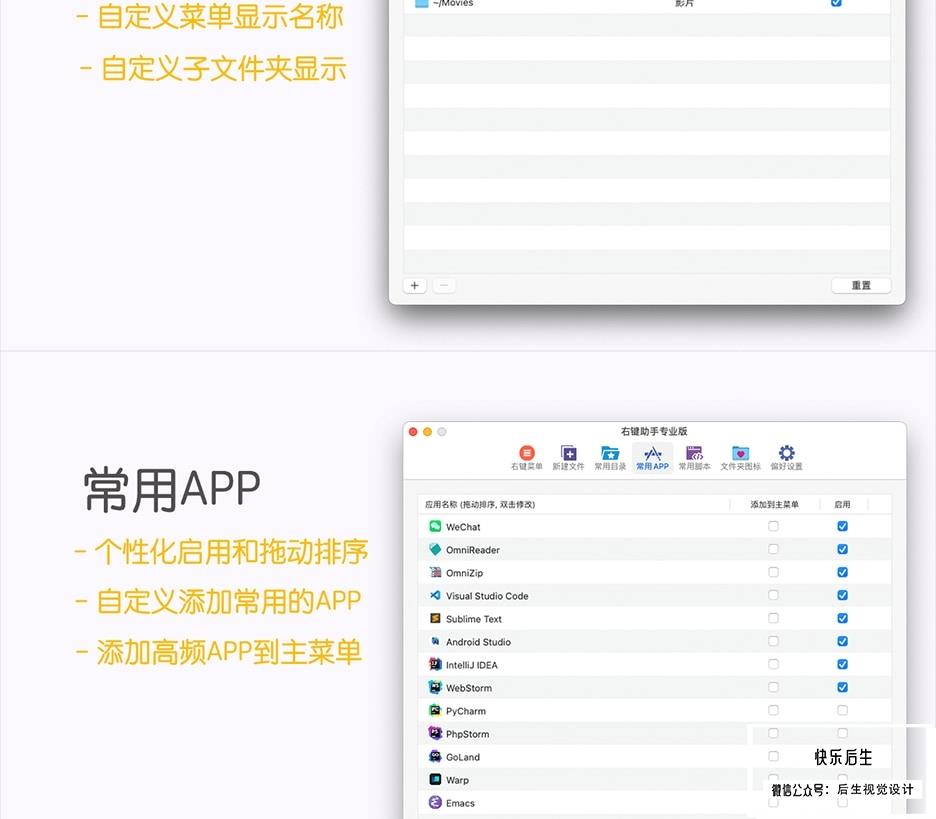
Task: Click the 添加到主菜单 column header
Action: point(774,504)
